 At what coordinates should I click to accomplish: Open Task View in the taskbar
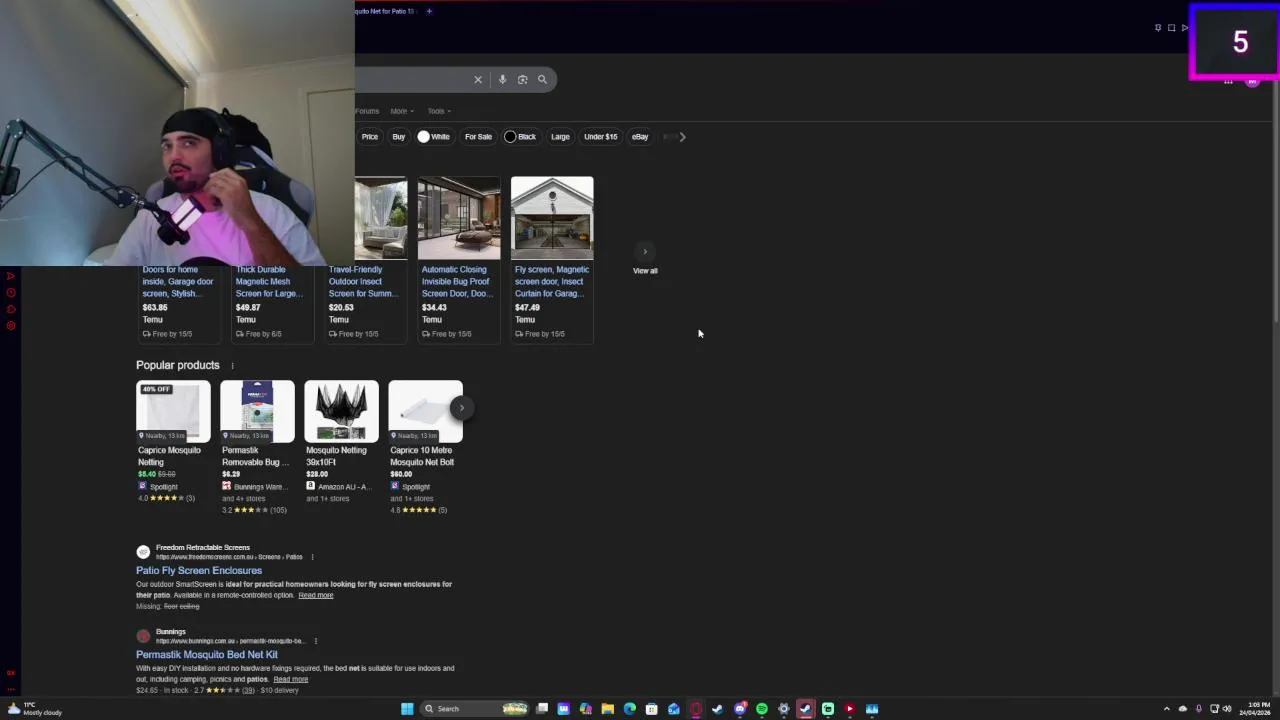(541, 709)
